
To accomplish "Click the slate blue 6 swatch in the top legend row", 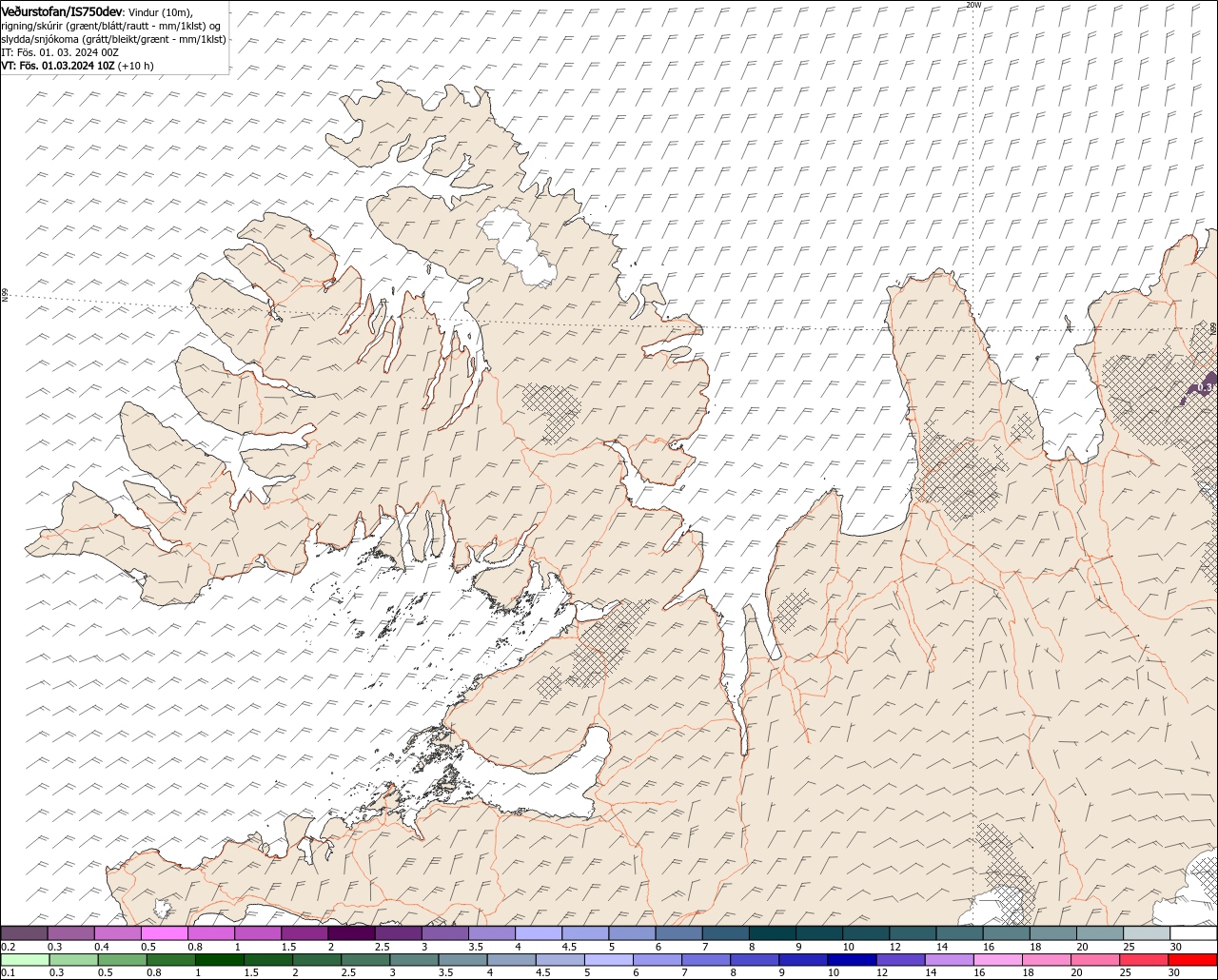I will pyautogui.click(x=679, y=933).
